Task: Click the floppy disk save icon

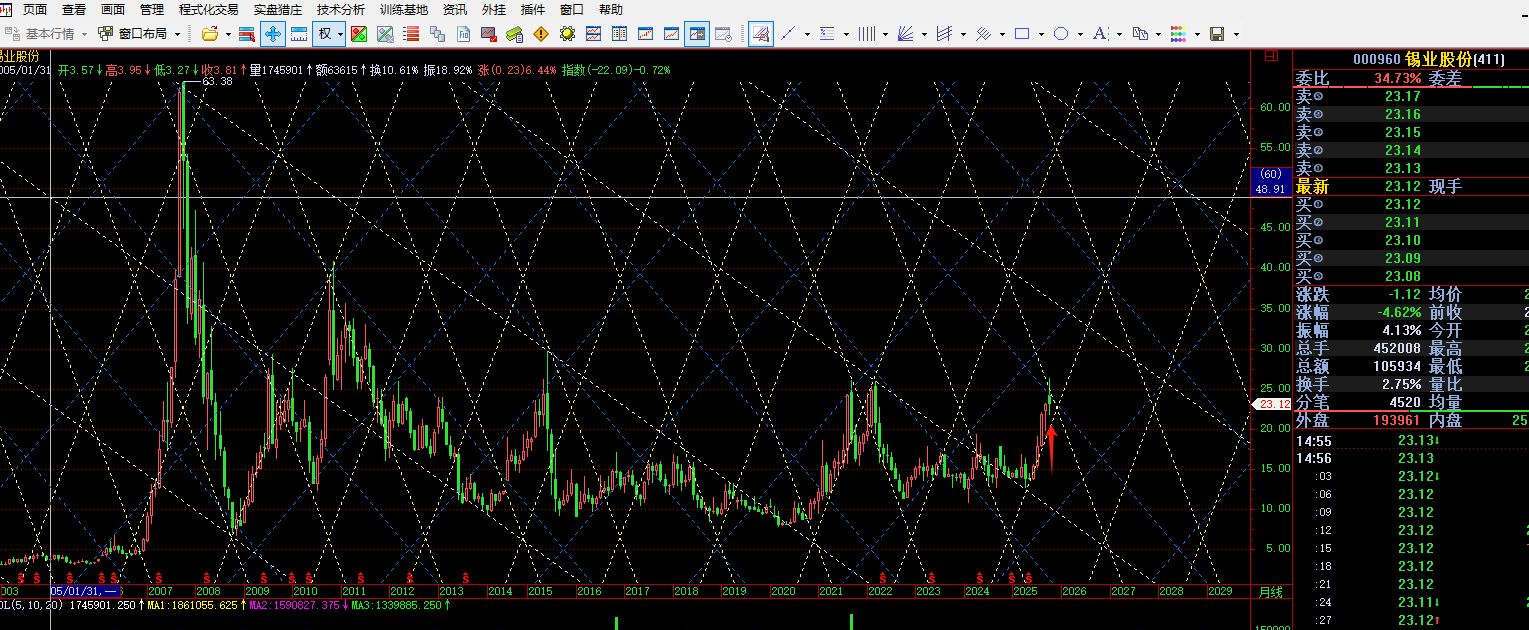Action: [x=1217, y=34]
